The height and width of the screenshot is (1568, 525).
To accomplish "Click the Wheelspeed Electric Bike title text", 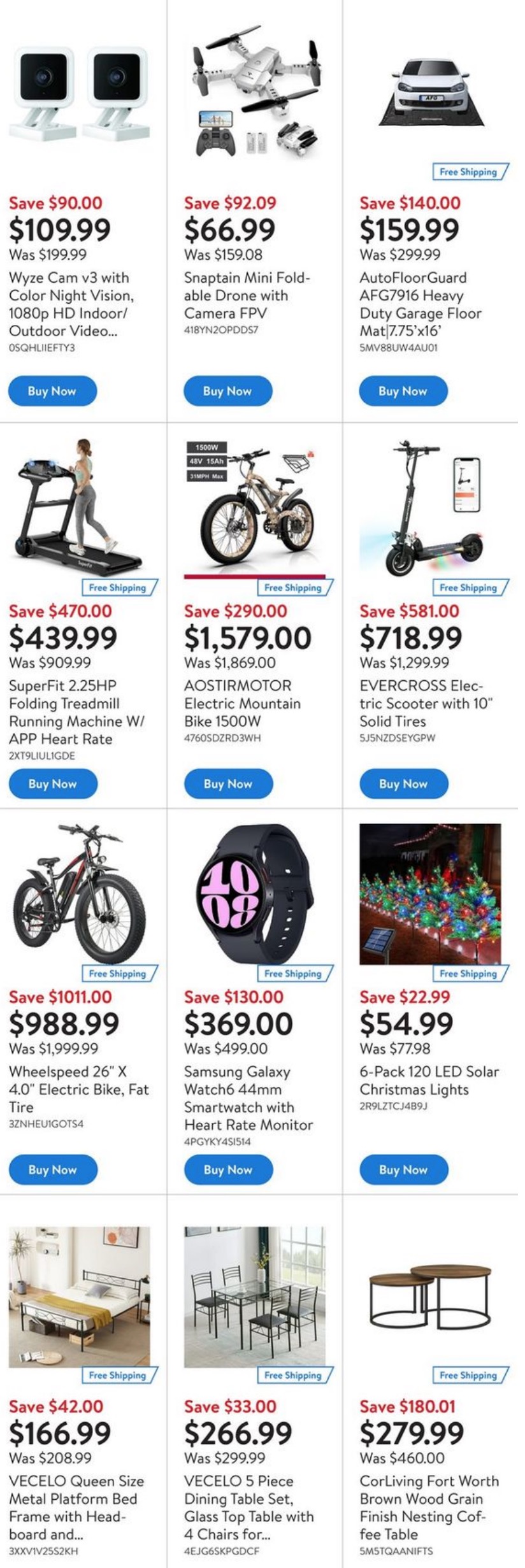I will pyautogui.click(x=79, y=1089).
